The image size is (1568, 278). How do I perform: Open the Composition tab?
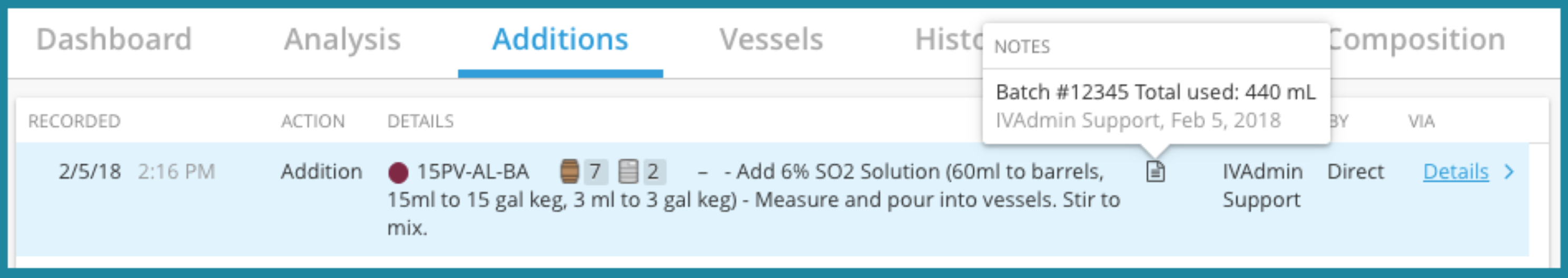point(1418,39)
